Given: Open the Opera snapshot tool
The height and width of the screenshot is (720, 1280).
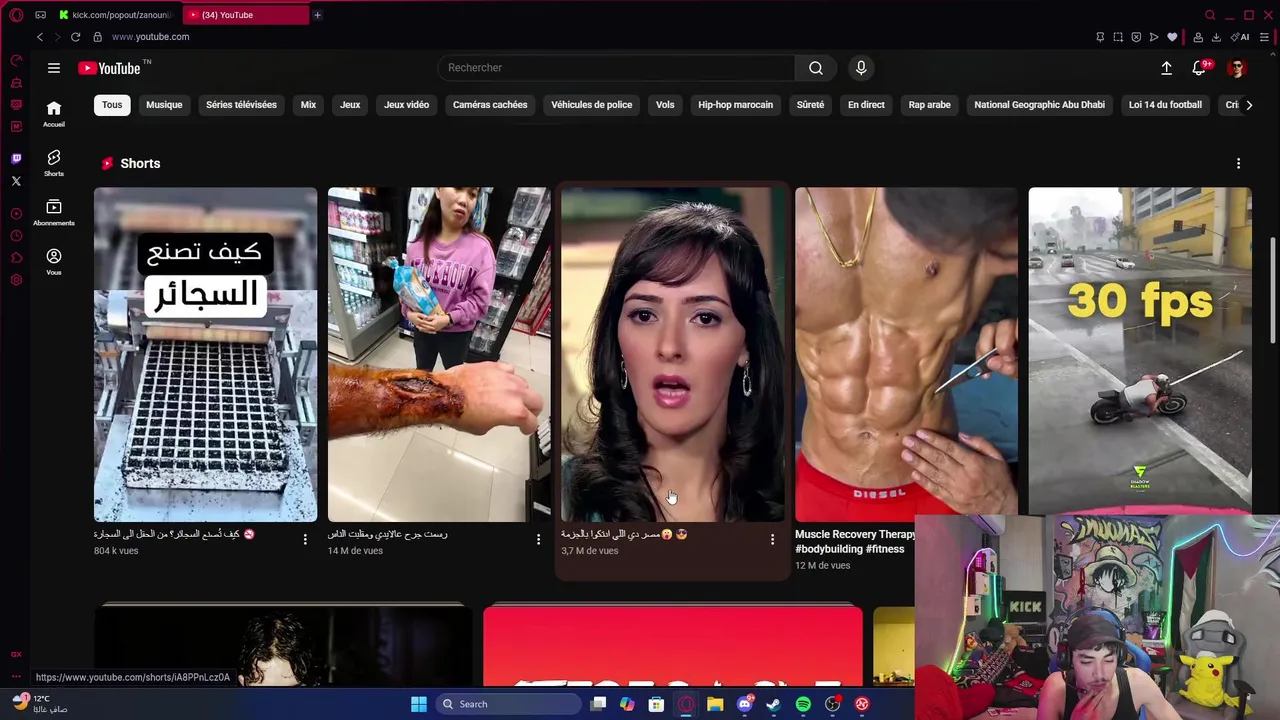Looking at the screenshot, I should click(1118, 37).
